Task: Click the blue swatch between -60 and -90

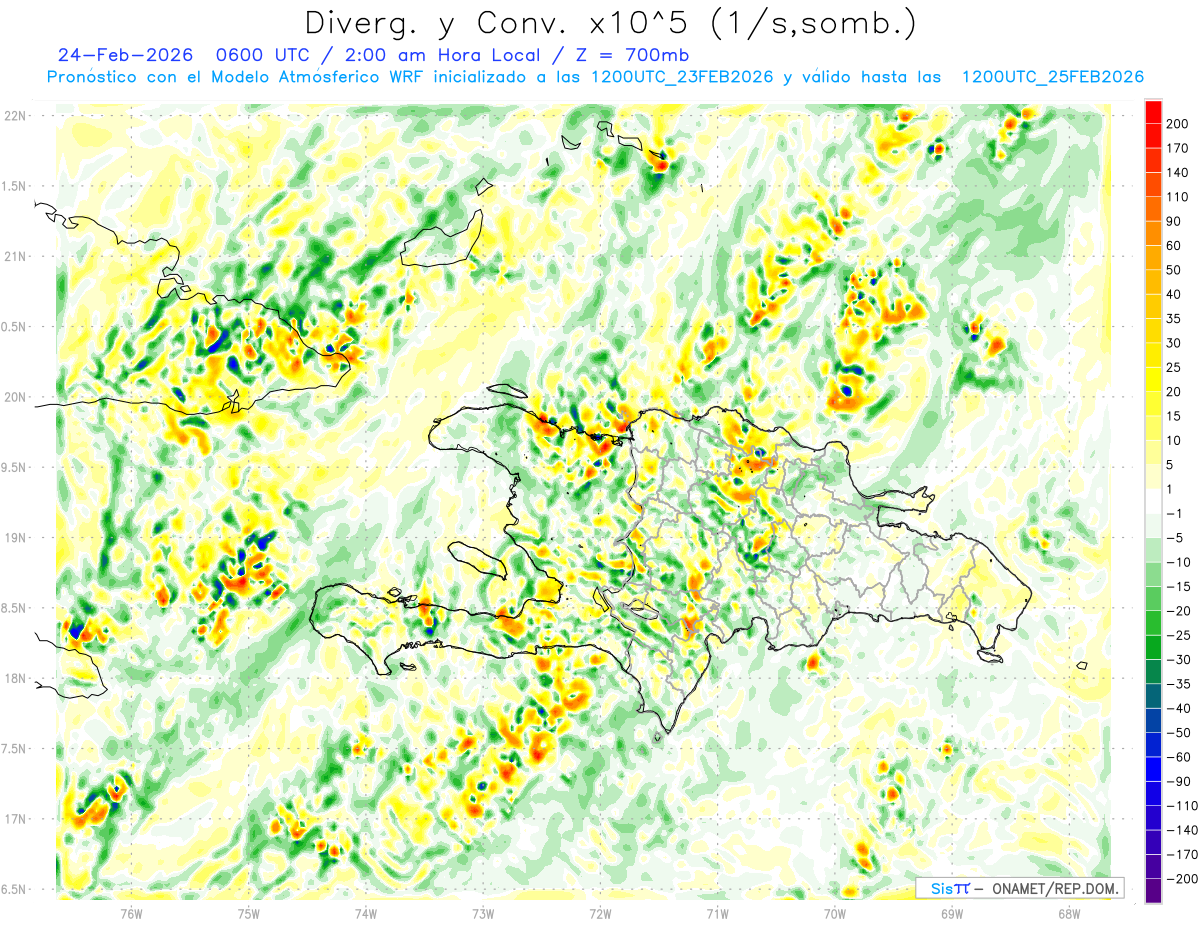Action: point(1153,770)
